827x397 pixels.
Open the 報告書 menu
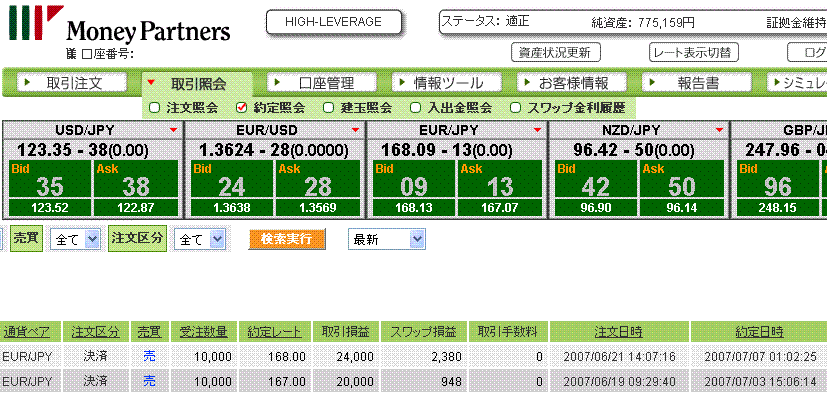point(697,83)
